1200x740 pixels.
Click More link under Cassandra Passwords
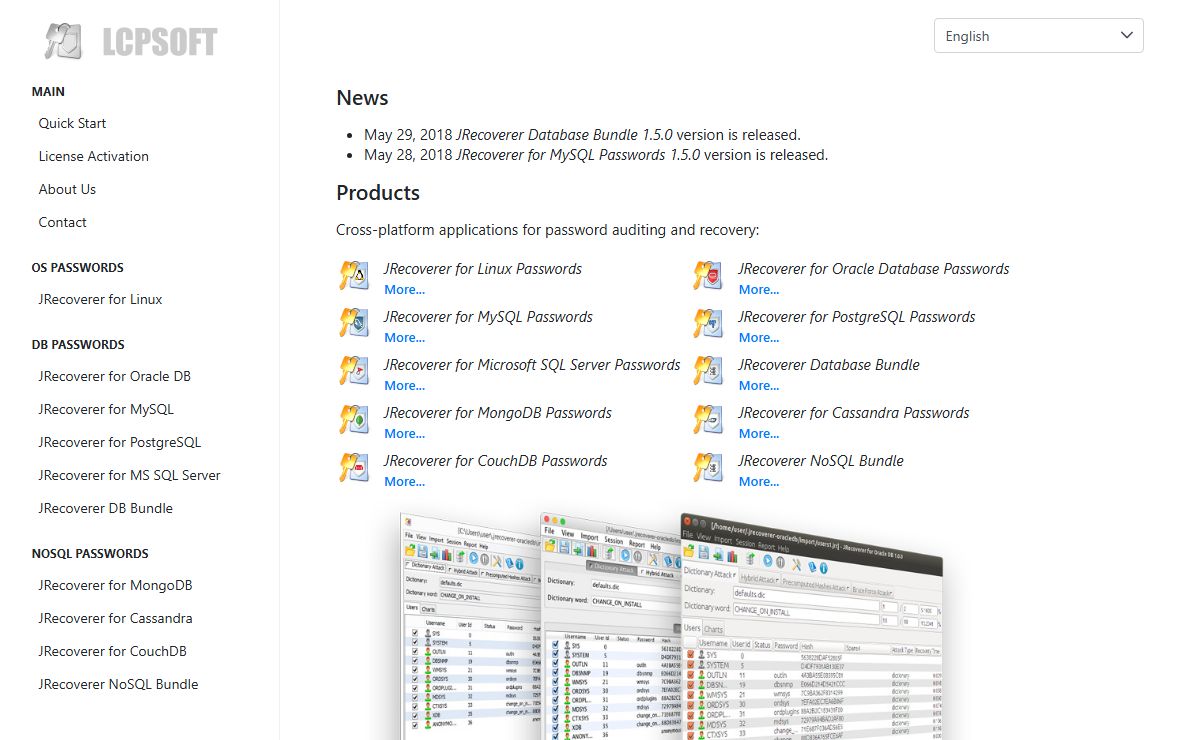pyautogui.click(x=759, y=434)
